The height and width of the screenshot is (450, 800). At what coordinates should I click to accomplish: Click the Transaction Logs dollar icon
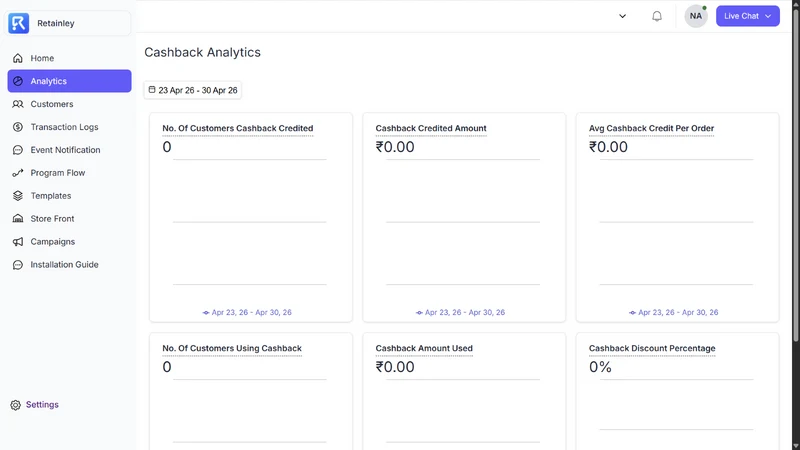(x=18, y=127)
